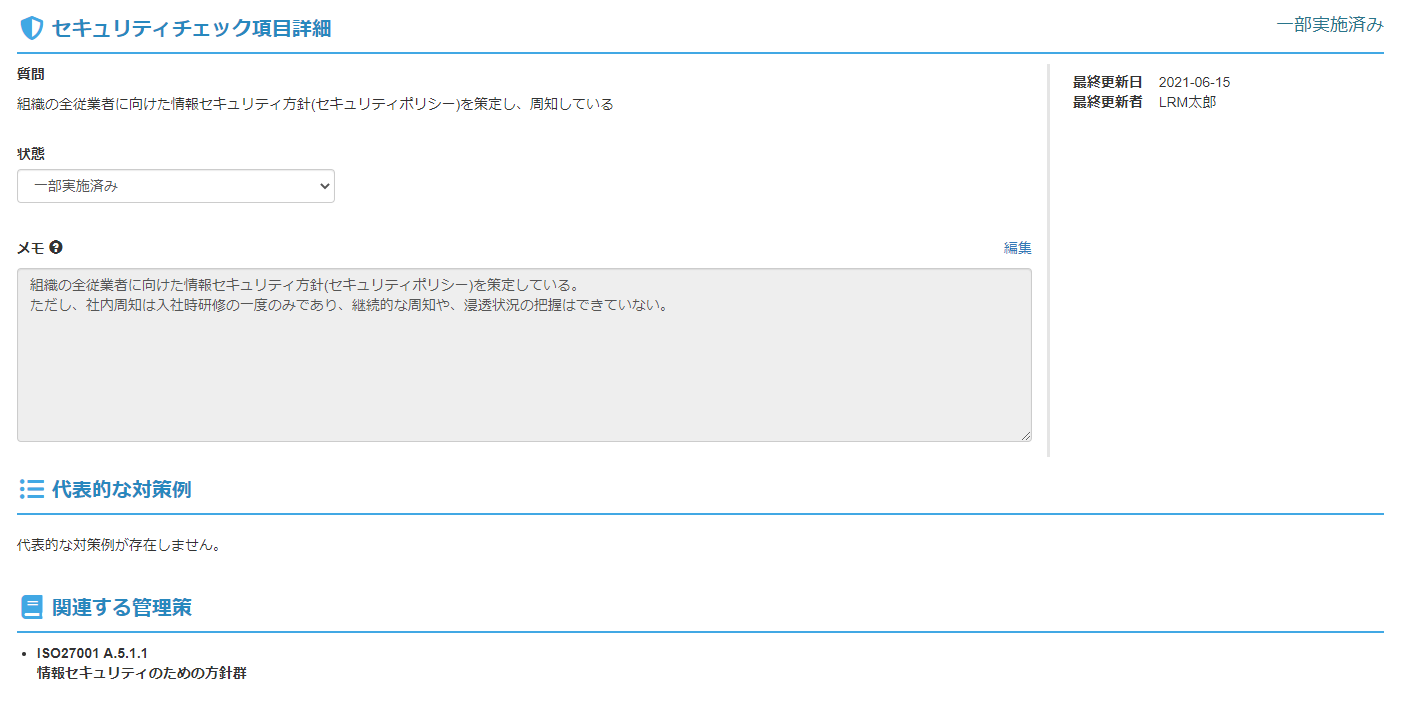The image size is (1402, 718).
Task: Open the 状態 dropdown showing 一部実施済み
Action: (176, 186)
